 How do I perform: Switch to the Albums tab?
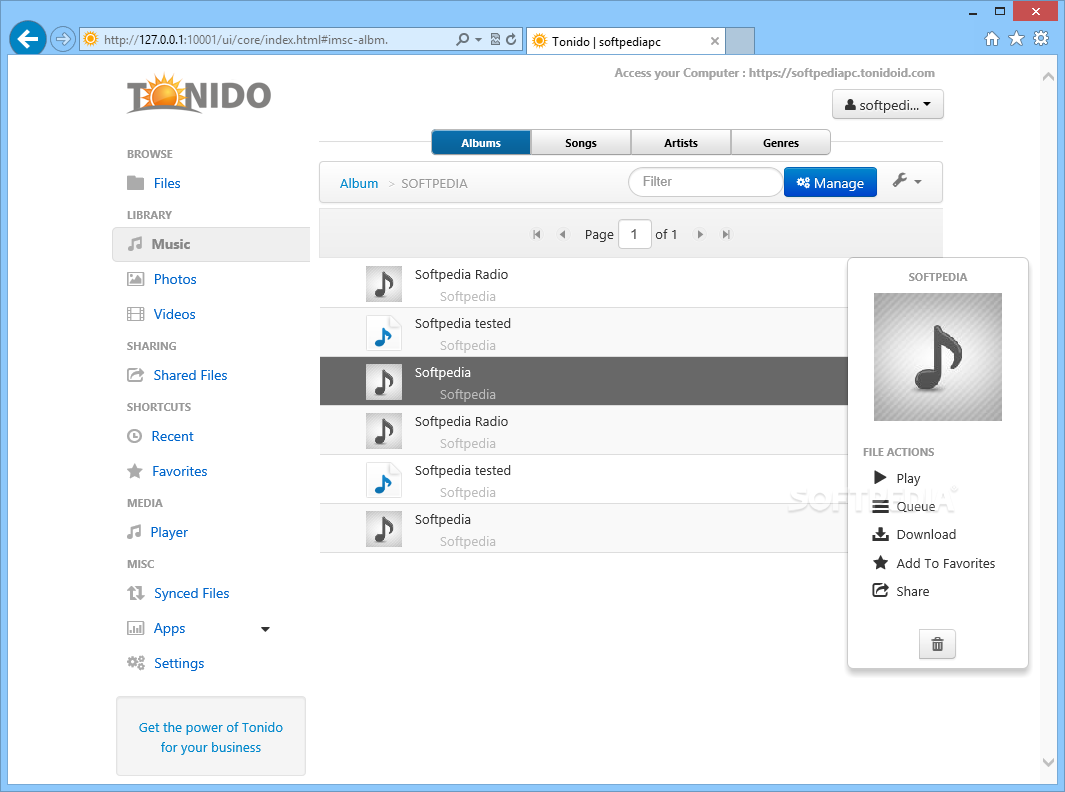pos(481,143)
